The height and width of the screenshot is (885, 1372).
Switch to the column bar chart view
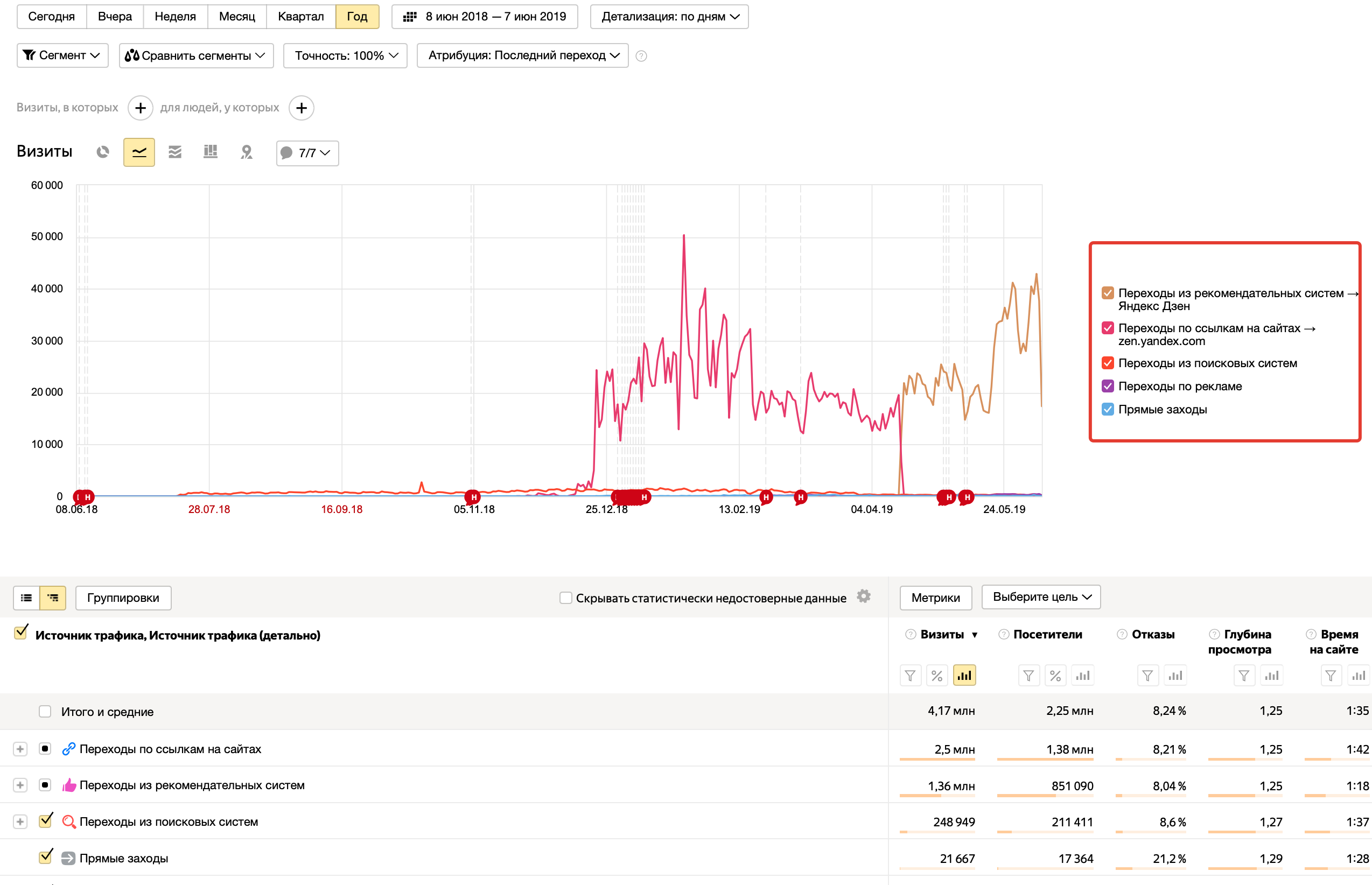coord(211,152)
